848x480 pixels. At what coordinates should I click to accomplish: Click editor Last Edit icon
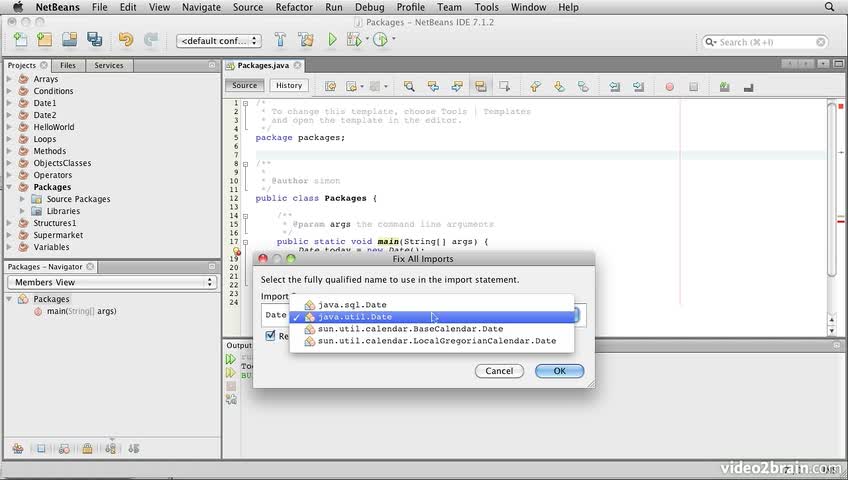tap(330, 86)
